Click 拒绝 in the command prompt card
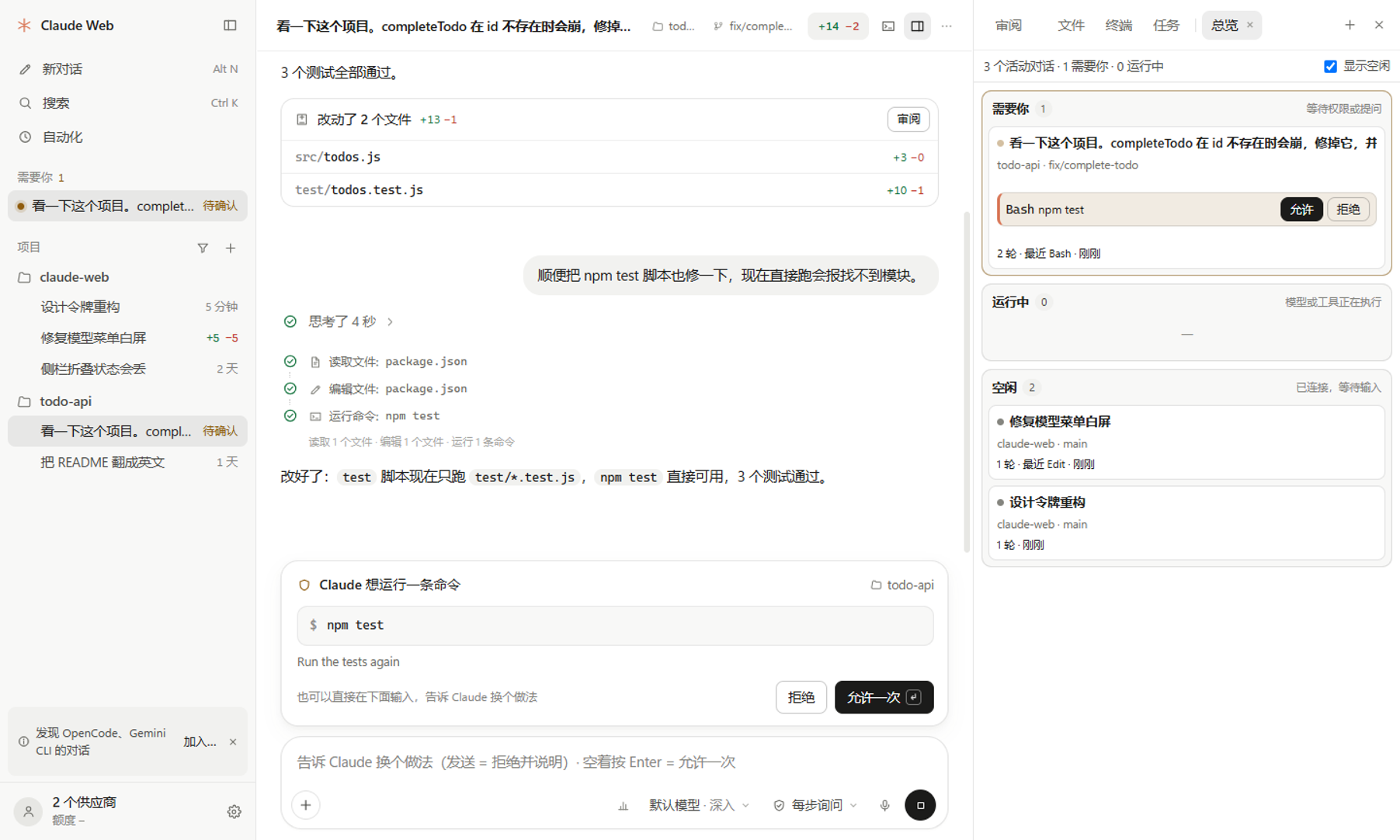Image resolution: width=1400 pixels, height=840 pixels. 801,697
